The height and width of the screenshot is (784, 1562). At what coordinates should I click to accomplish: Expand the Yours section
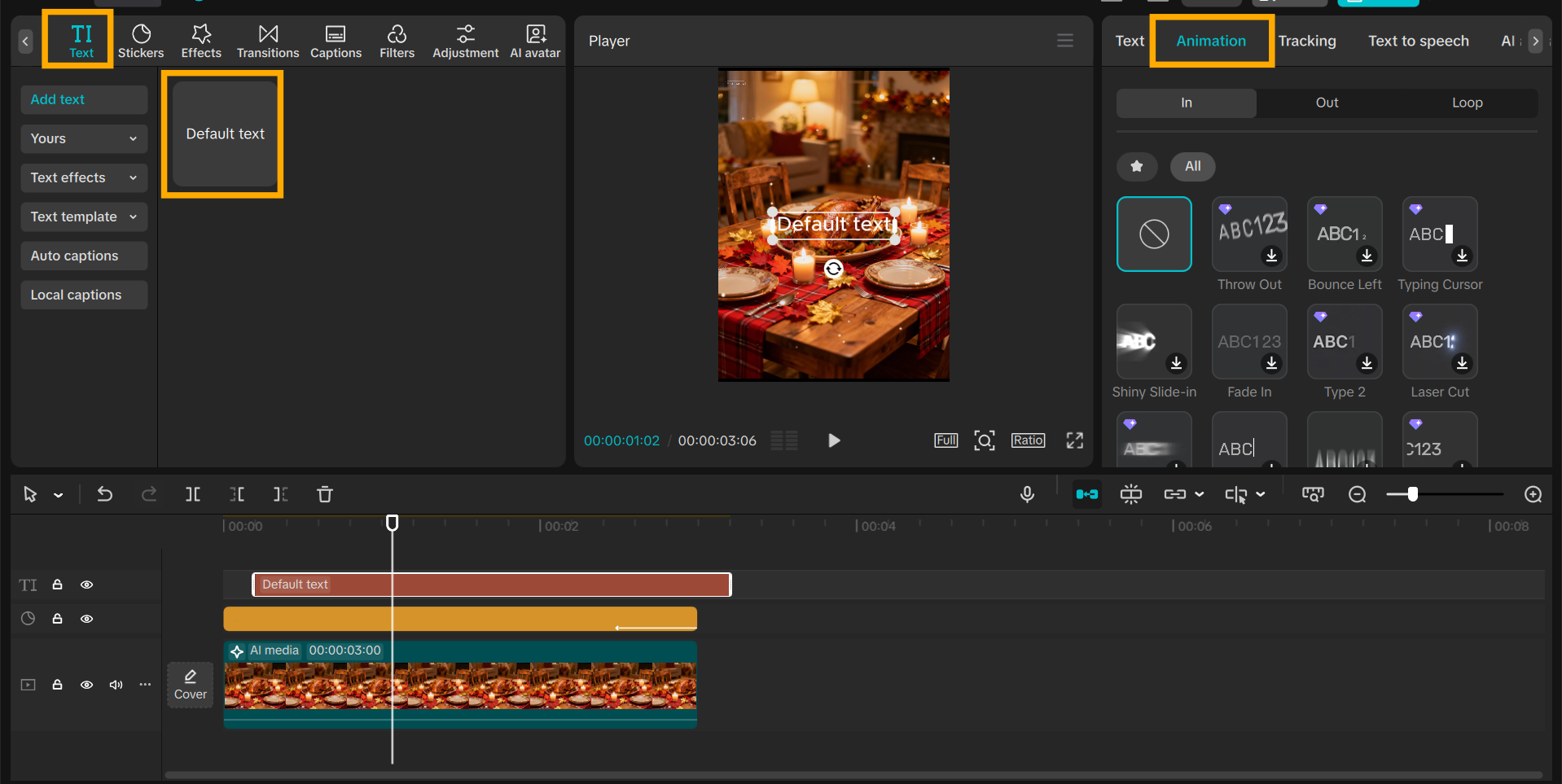click(x=83, y=138)
